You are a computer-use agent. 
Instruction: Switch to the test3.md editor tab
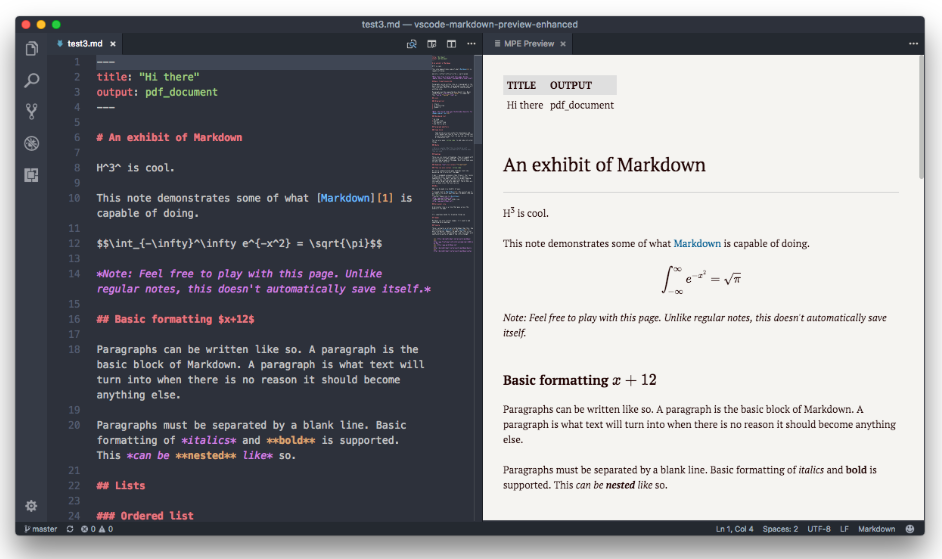click(84, 44)
